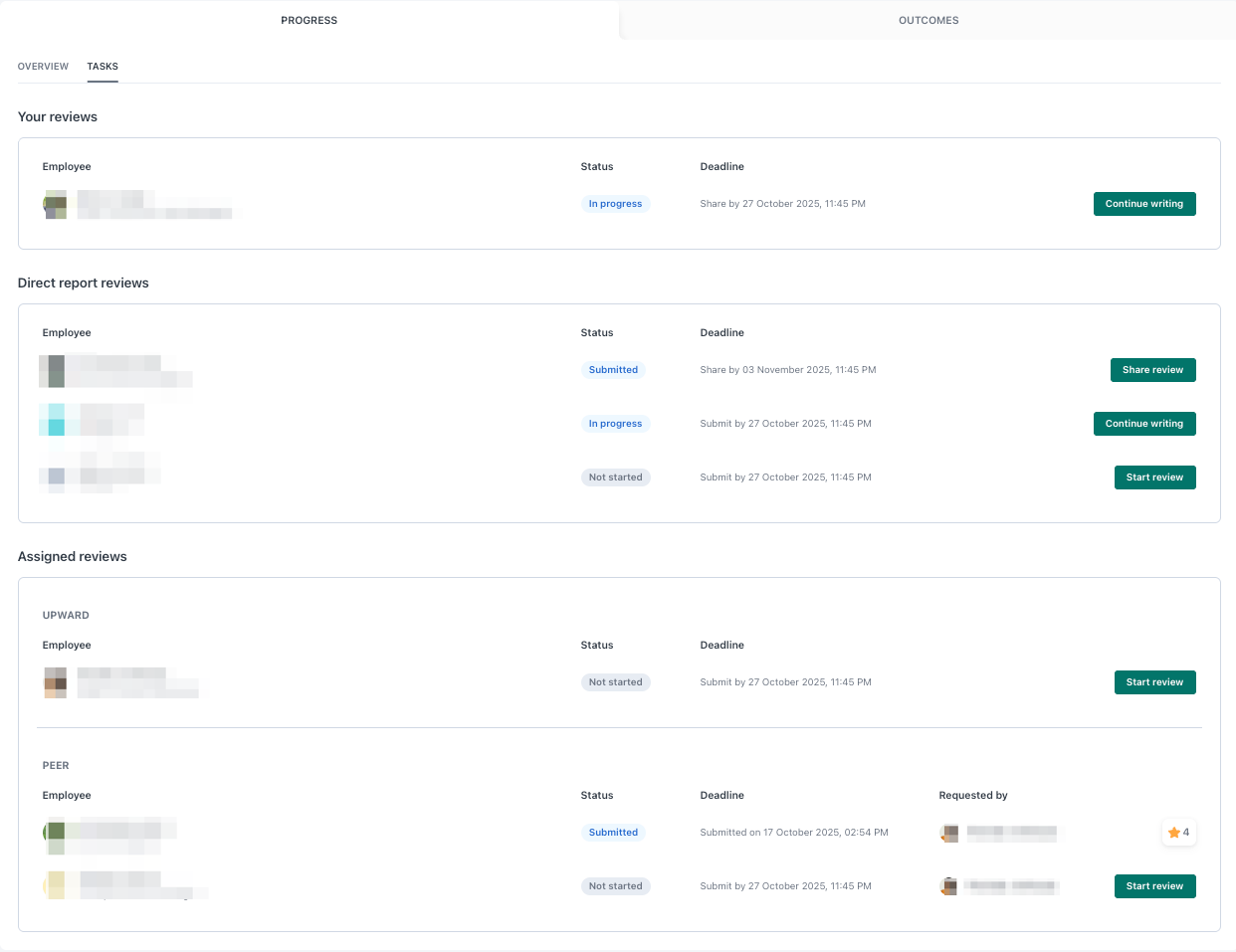Click the star rating badge showing 4
The image size is (1236, 952).
(1178, 833)
